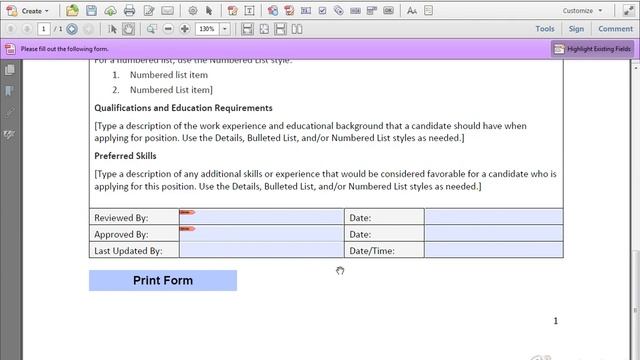Click the dropdown field tool icon
Image resolution: width=640 pixels, height=360 pixels.
click(372, 11)
